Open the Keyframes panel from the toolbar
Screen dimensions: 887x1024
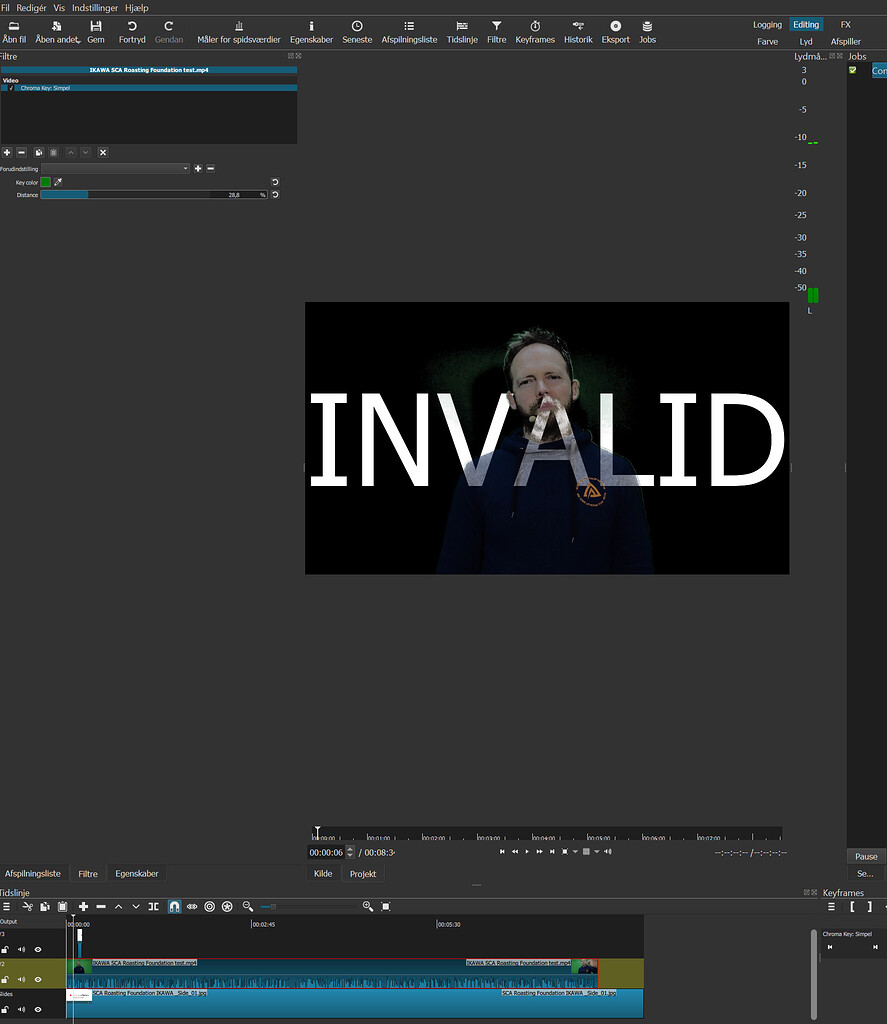coord(535,30)
